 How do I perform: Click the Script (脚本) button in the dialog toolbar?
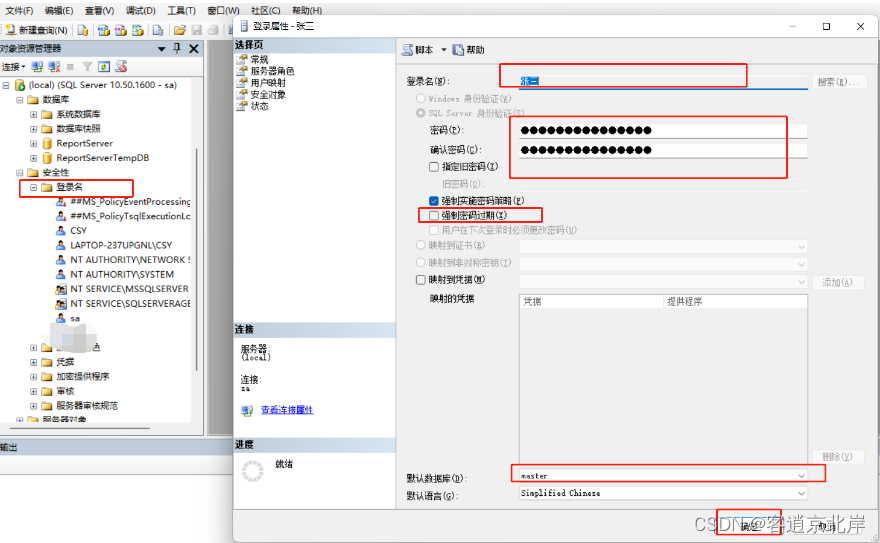(418, 50)
